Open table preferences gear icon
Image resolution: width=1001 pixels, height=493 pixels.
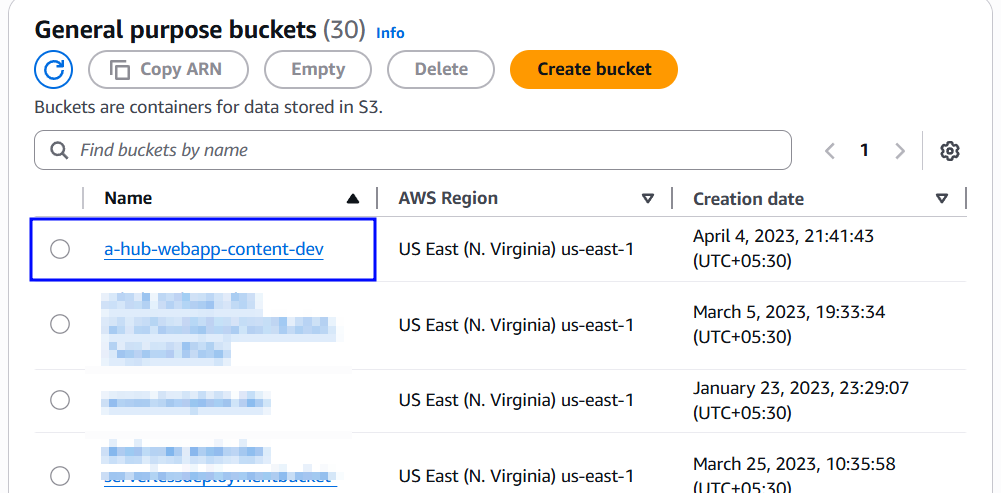click(950, 151)
